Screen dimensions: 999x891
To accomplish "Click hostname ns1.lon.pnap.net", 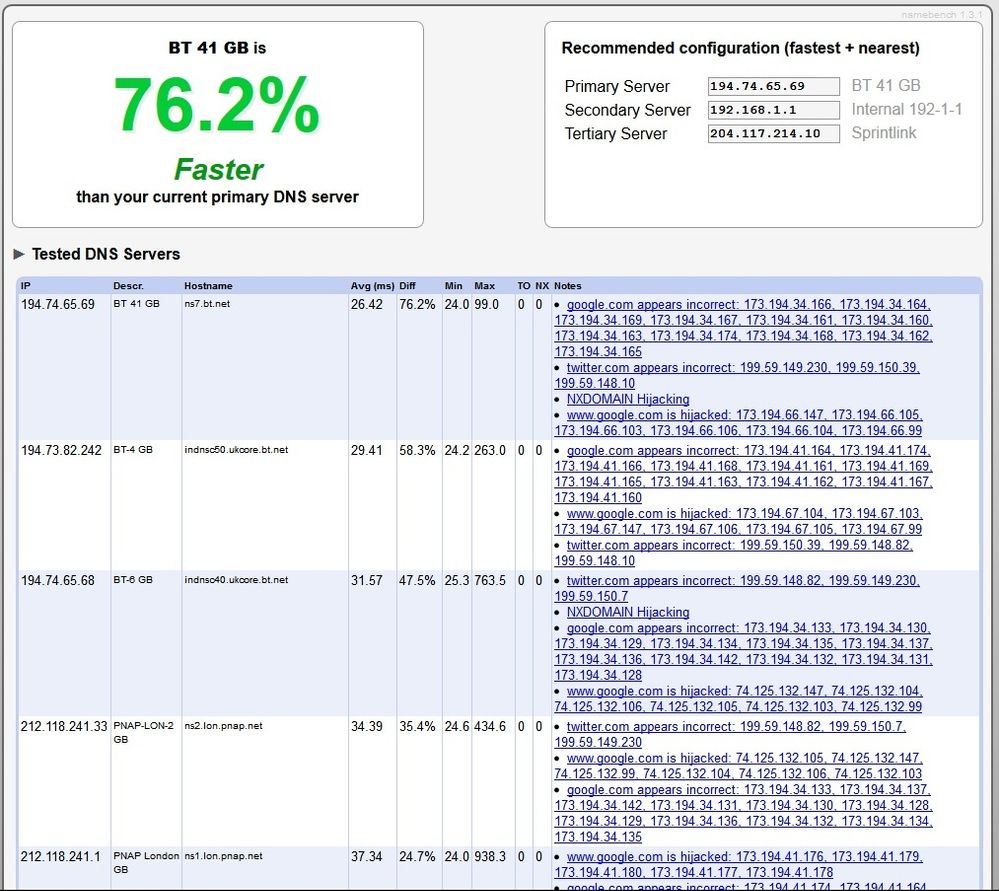I will [223, 856].
